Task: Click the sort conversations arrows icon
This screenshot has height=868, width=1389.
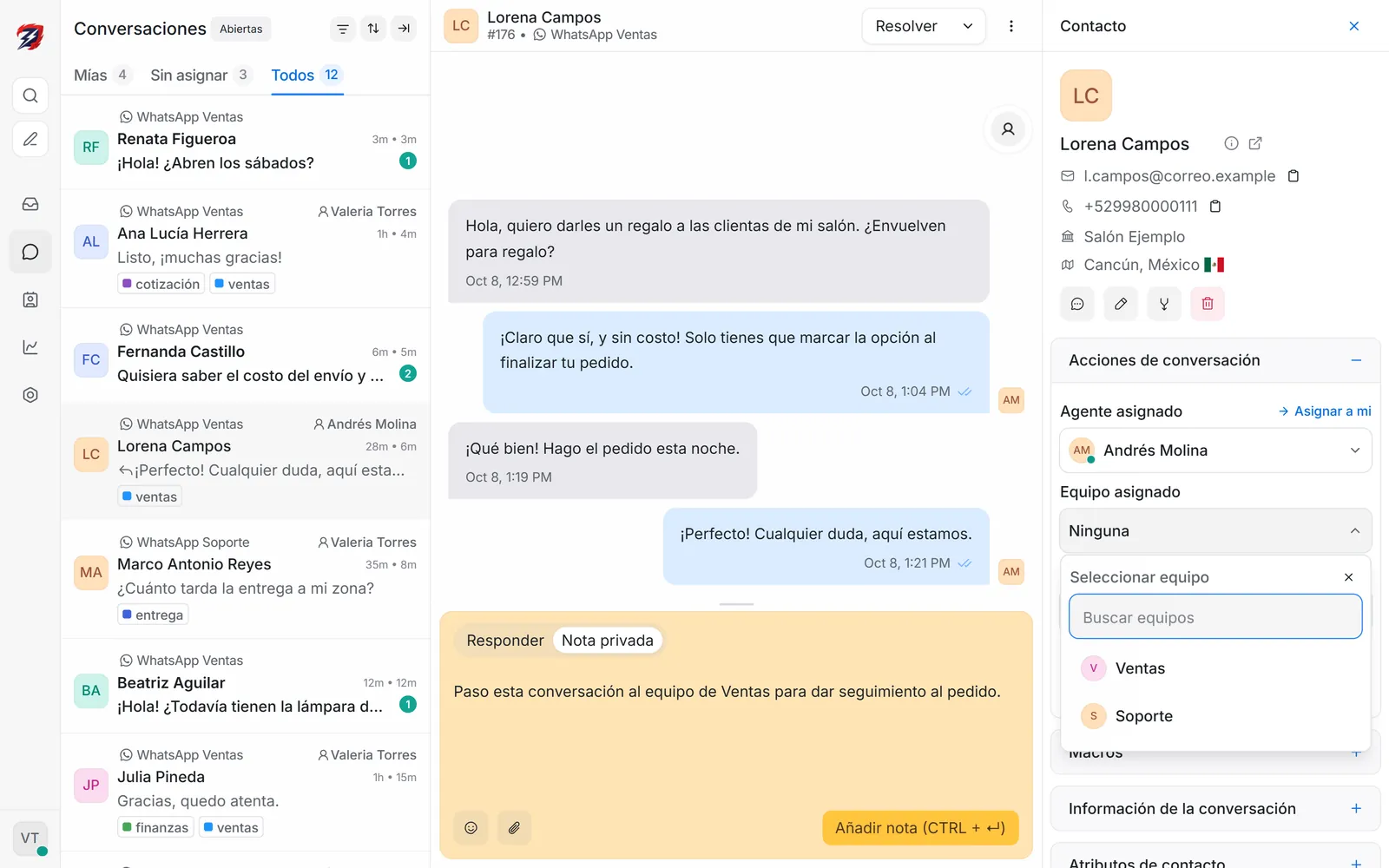Action: point(373,29)
